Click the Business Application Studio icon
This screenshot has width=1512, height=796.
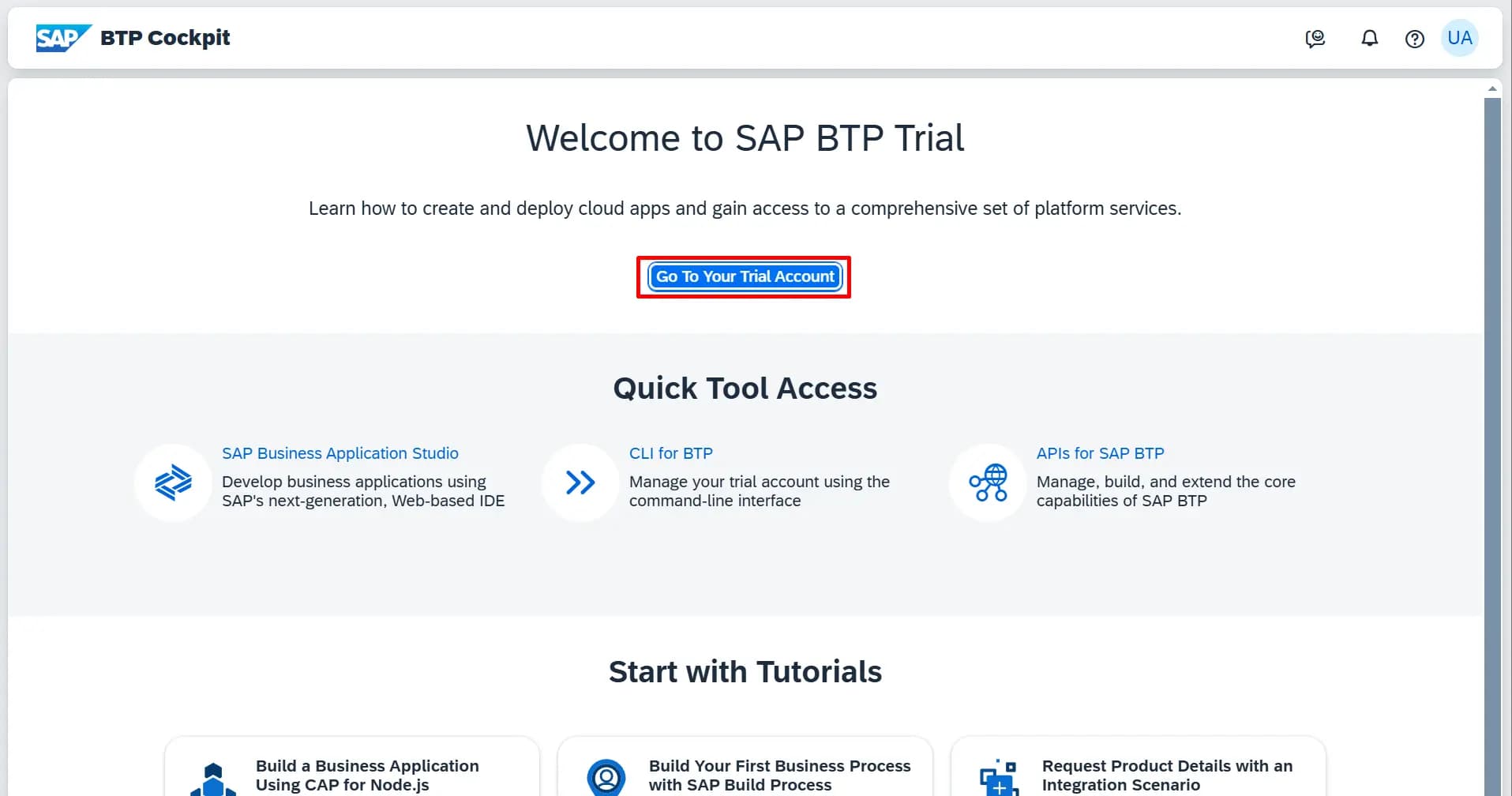pyautogui.click(x=174, y=482)
